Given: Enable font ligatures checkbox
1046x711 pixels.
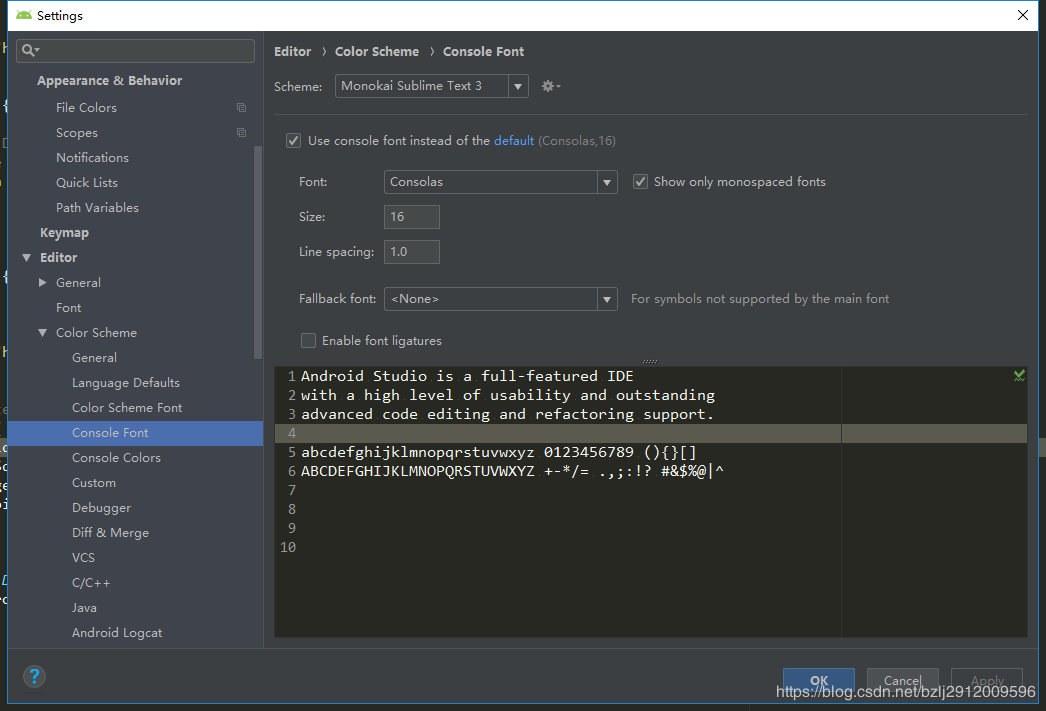Looking at the screenshot, I should point(308,341).
